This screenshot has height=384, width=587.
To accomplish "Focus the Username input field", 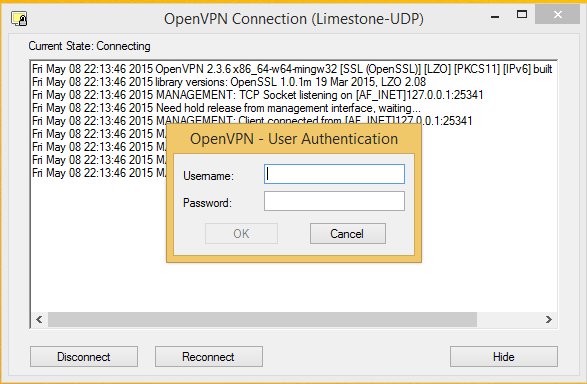I will tap(334, 174).
